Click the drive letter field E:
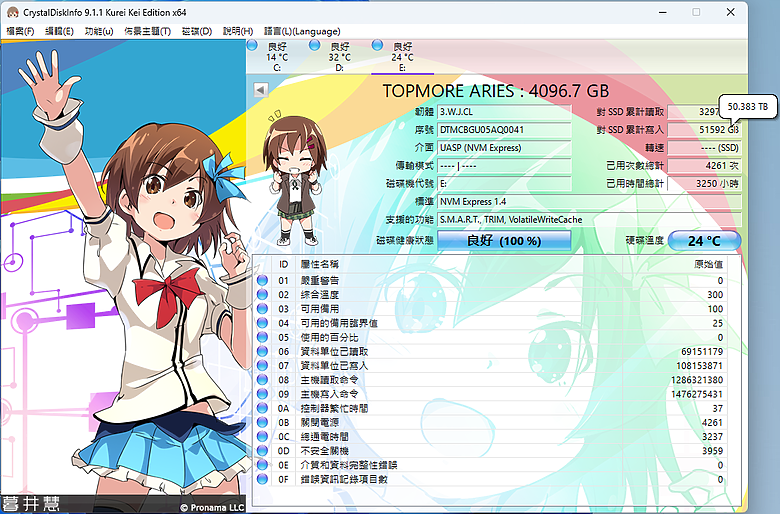This screenshot has height=514, width=780. point(504,184)
